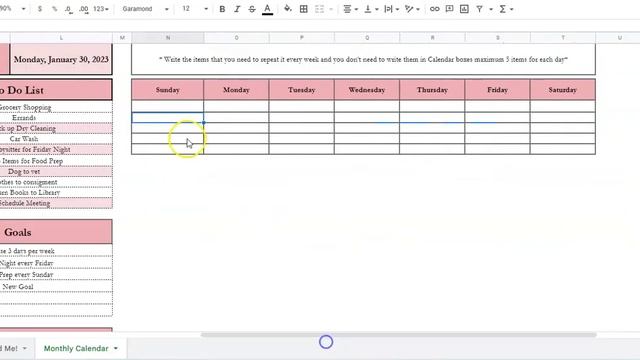Open text wrapping options

click(391, 9)
